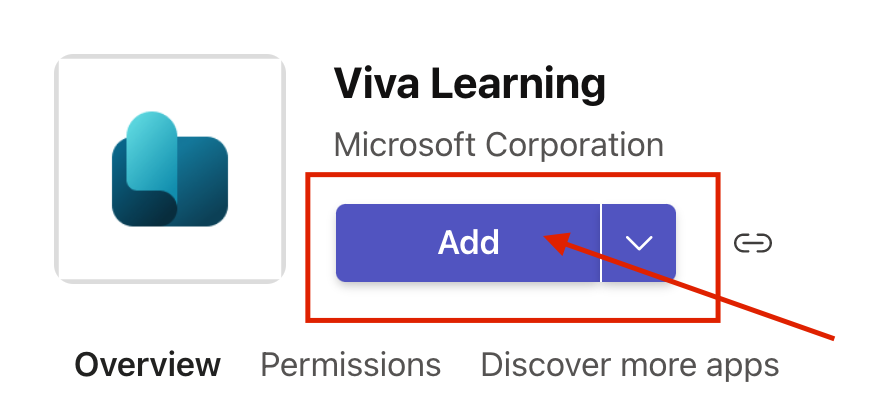Select the Overview tab
Viewport: 894px width, 420px height.
[x=147, y=365]
